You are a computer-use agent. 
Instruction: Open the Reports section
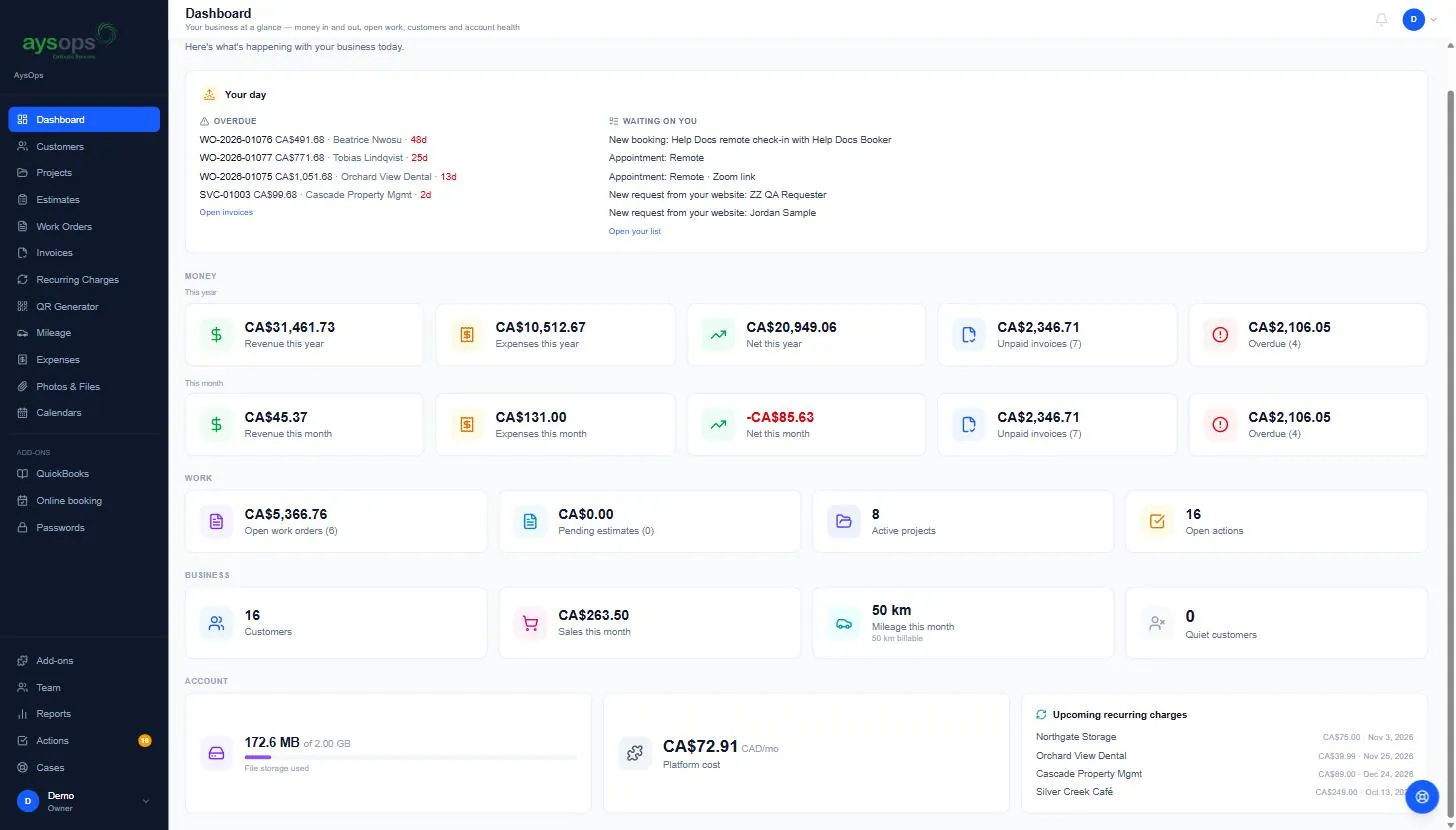[x=84, y=714]
